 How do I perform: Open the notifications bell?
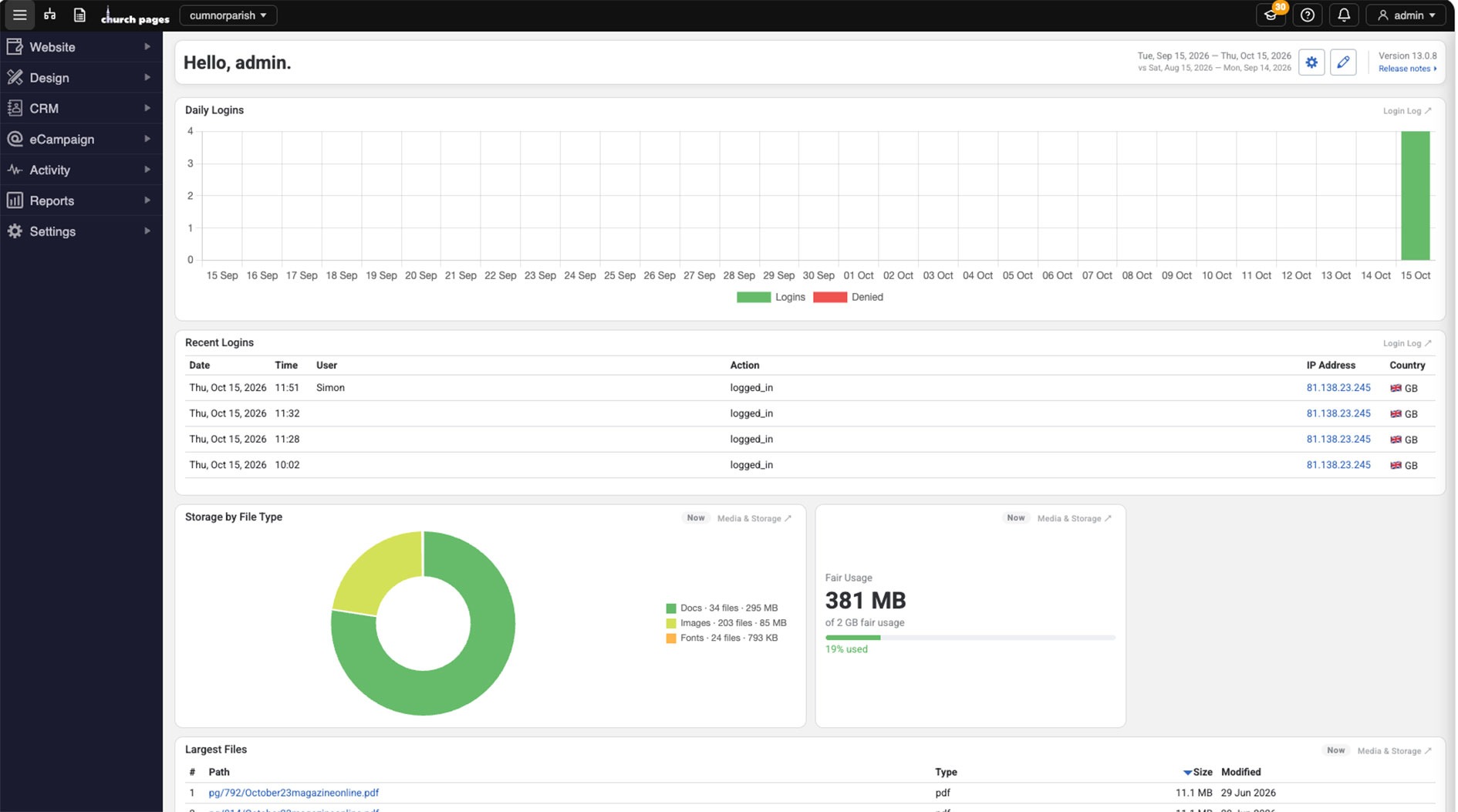(1344, 15)
